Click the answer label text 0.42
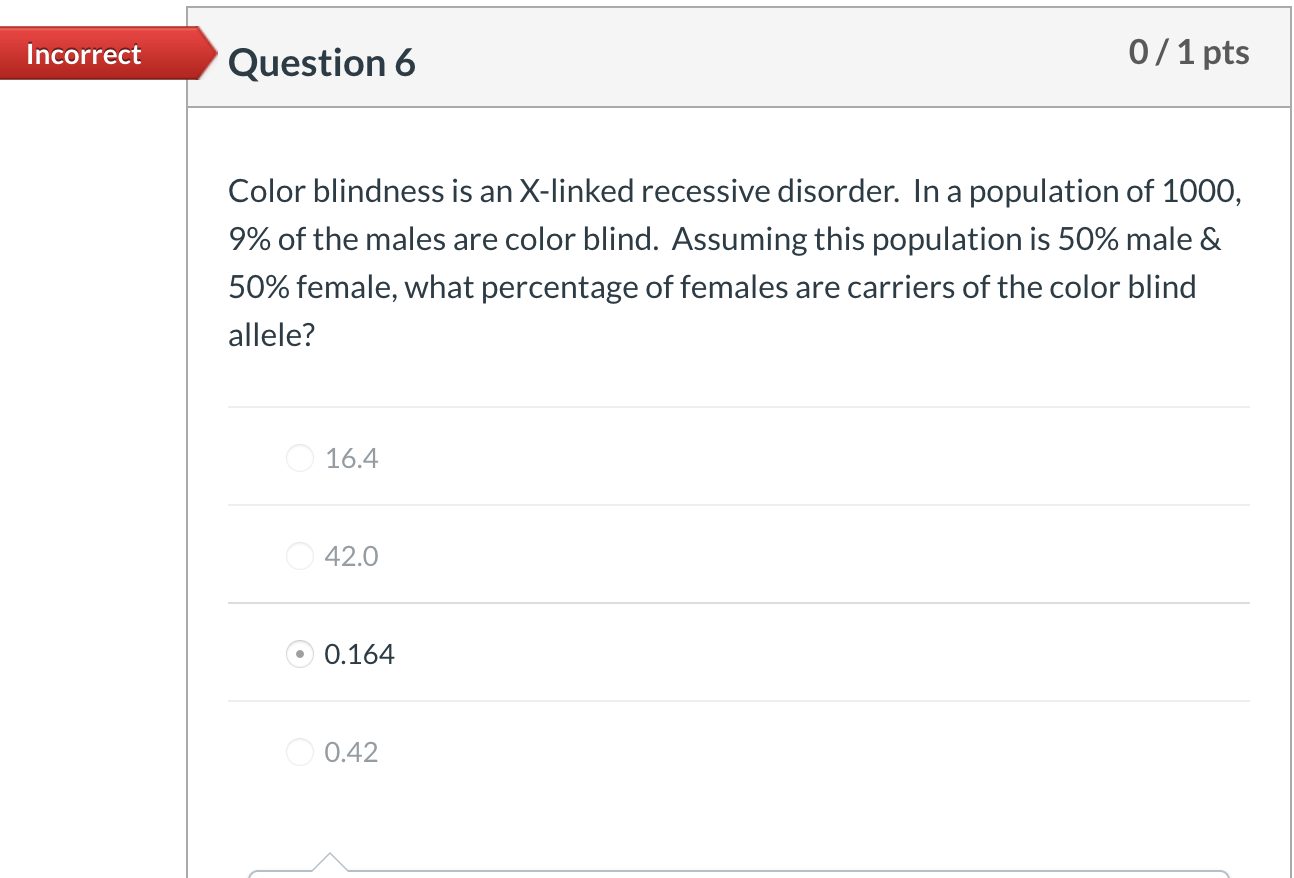Image resolution: width=1294 pixels, height=878 pixels. (350, 752)
